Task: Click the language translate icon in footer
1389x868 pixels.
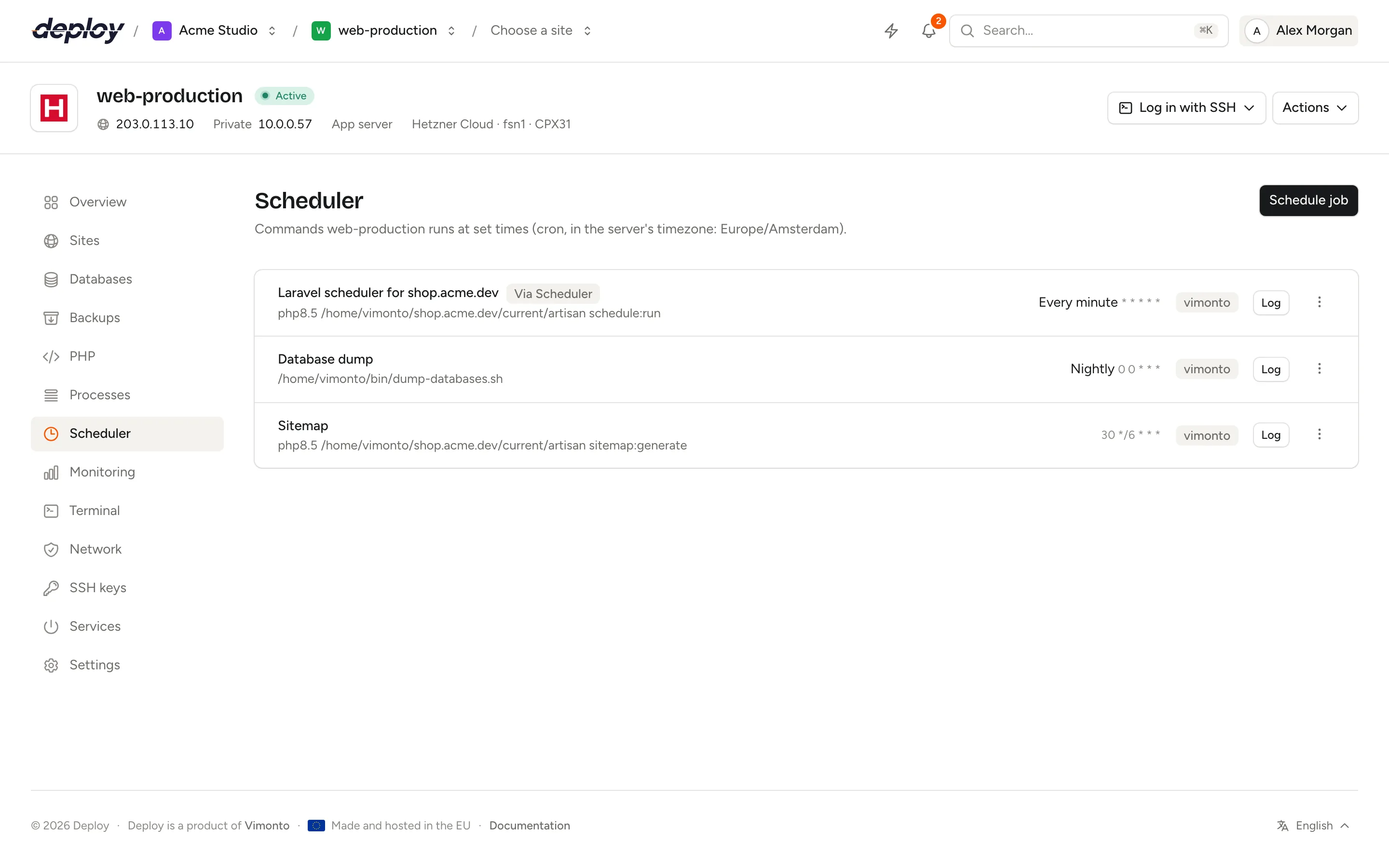Action: [x=1282, y=826]
